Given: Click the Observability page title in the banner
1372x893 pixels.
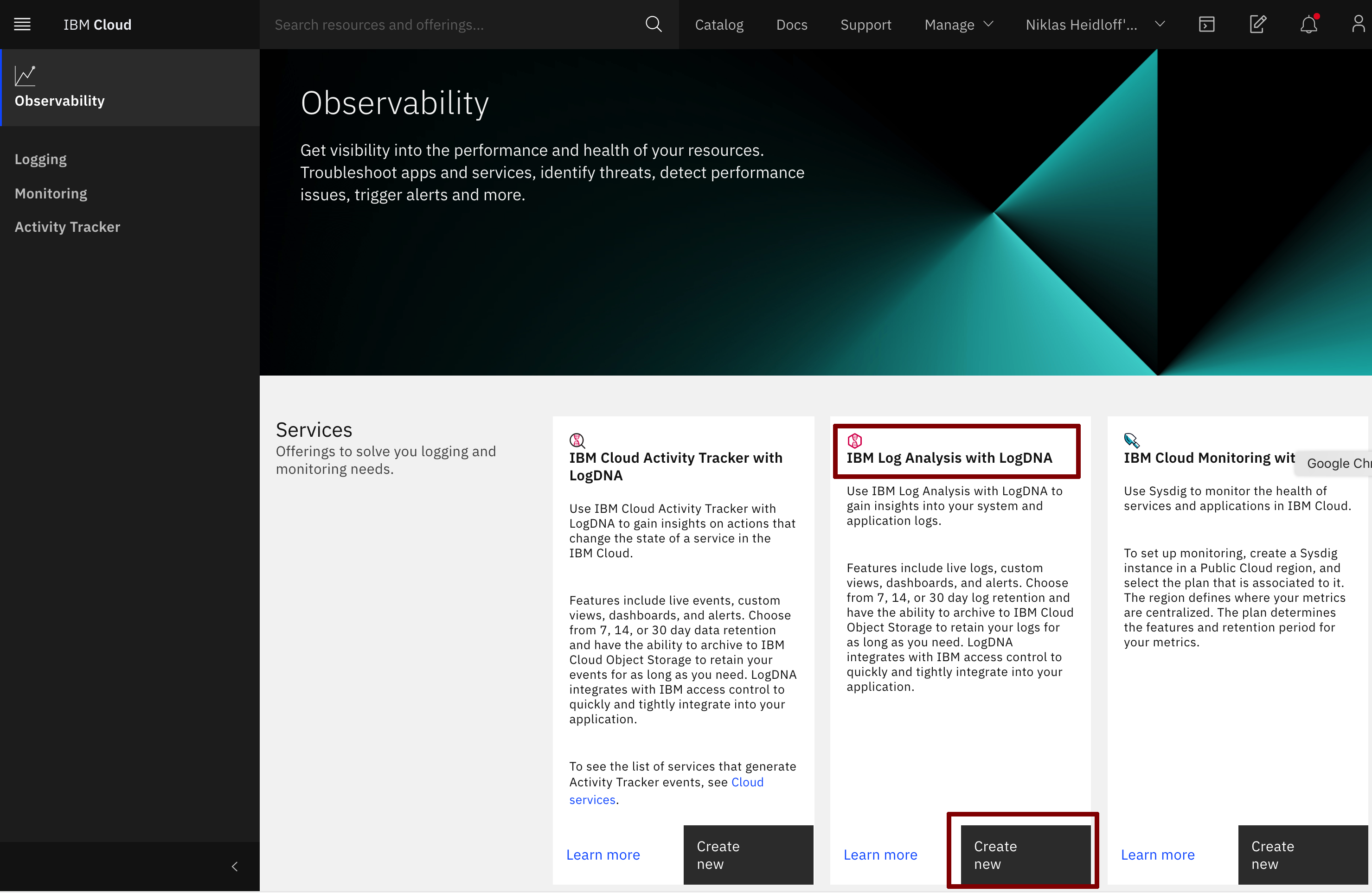Looking at the screenshot, I should point(394,103).
